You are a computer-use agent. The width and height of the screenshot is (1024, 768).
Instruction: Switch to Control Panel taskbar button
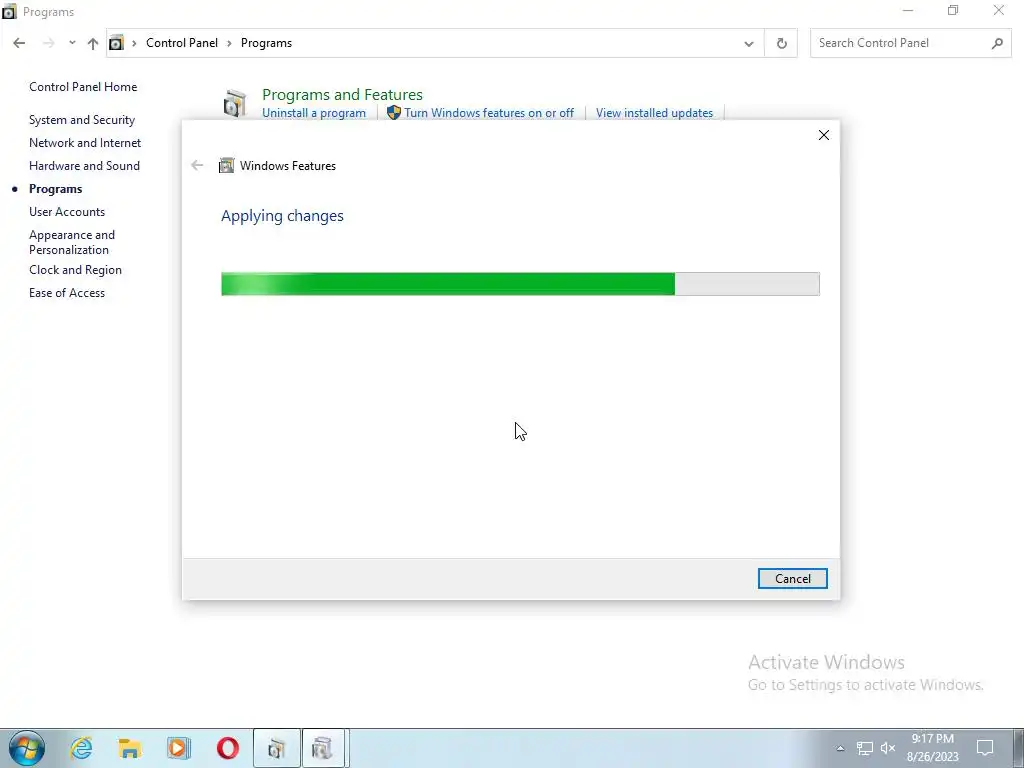pyautogui.click(x=276, y=748)
